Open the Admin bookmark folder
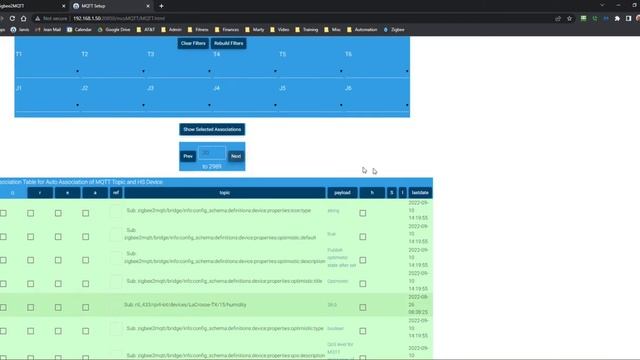This screenshot has width=640, height=360. (x=171, y=29)
